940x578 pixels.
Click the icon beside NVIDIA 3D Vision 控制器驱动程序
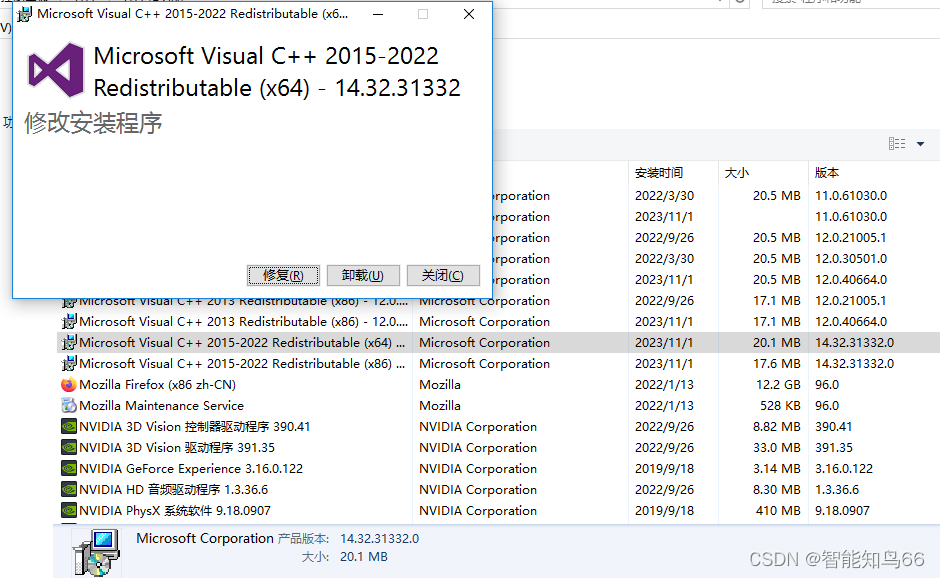tap(69, 426)
